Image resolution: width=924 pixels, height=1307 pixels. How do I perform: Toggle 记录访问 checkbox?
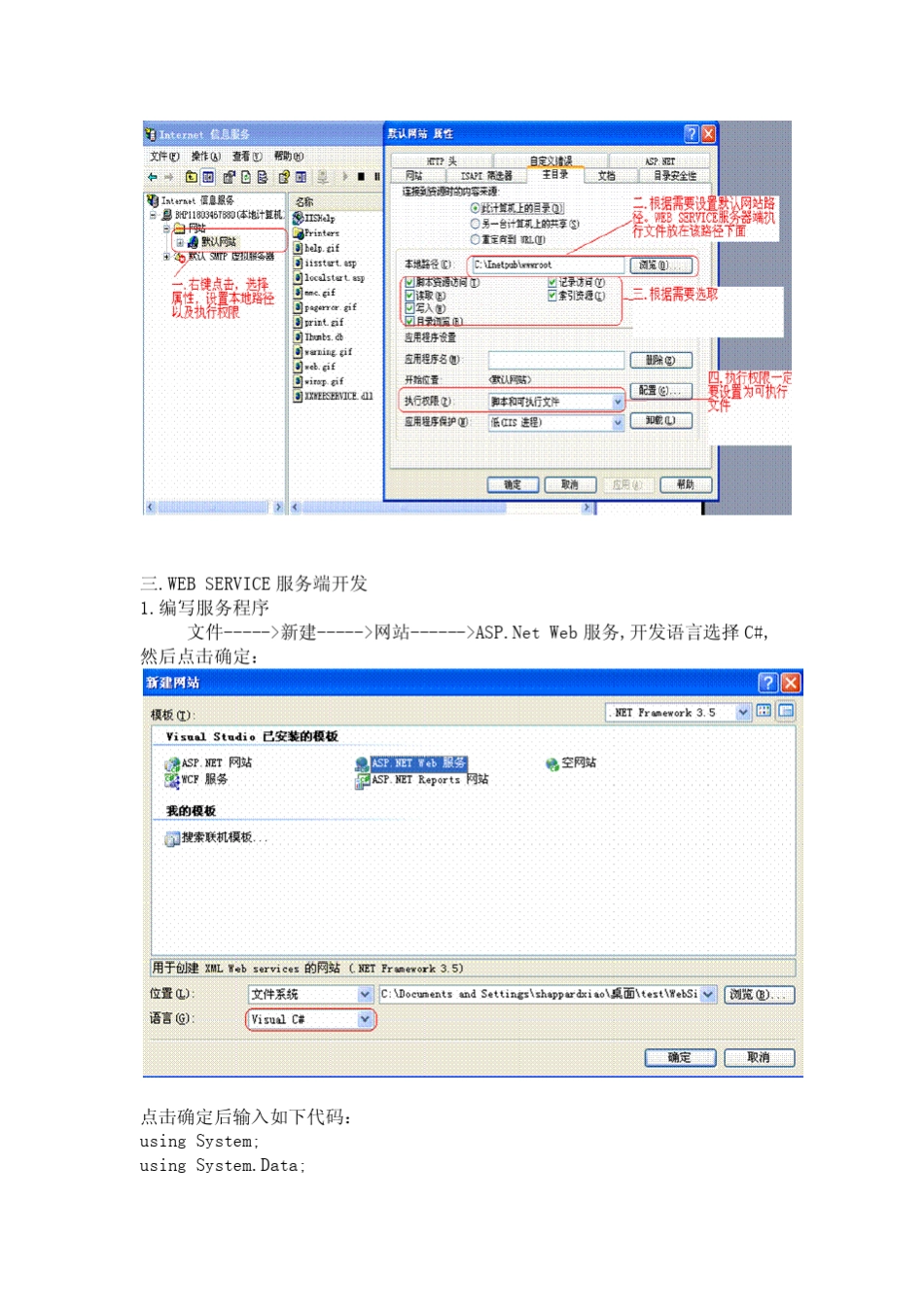(552, 282)
